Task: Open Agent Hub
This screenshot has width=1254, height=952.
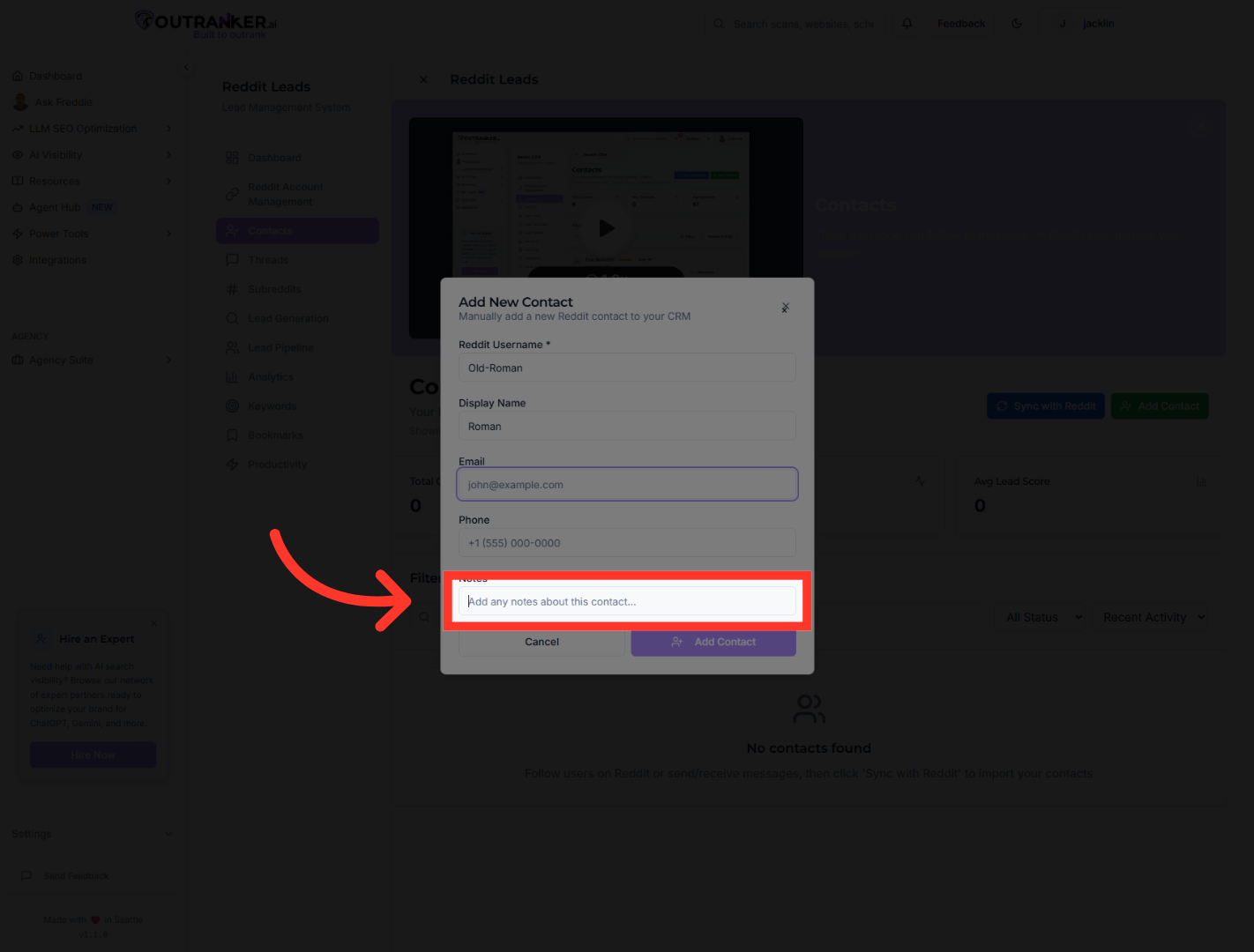Action: point(62,208)
